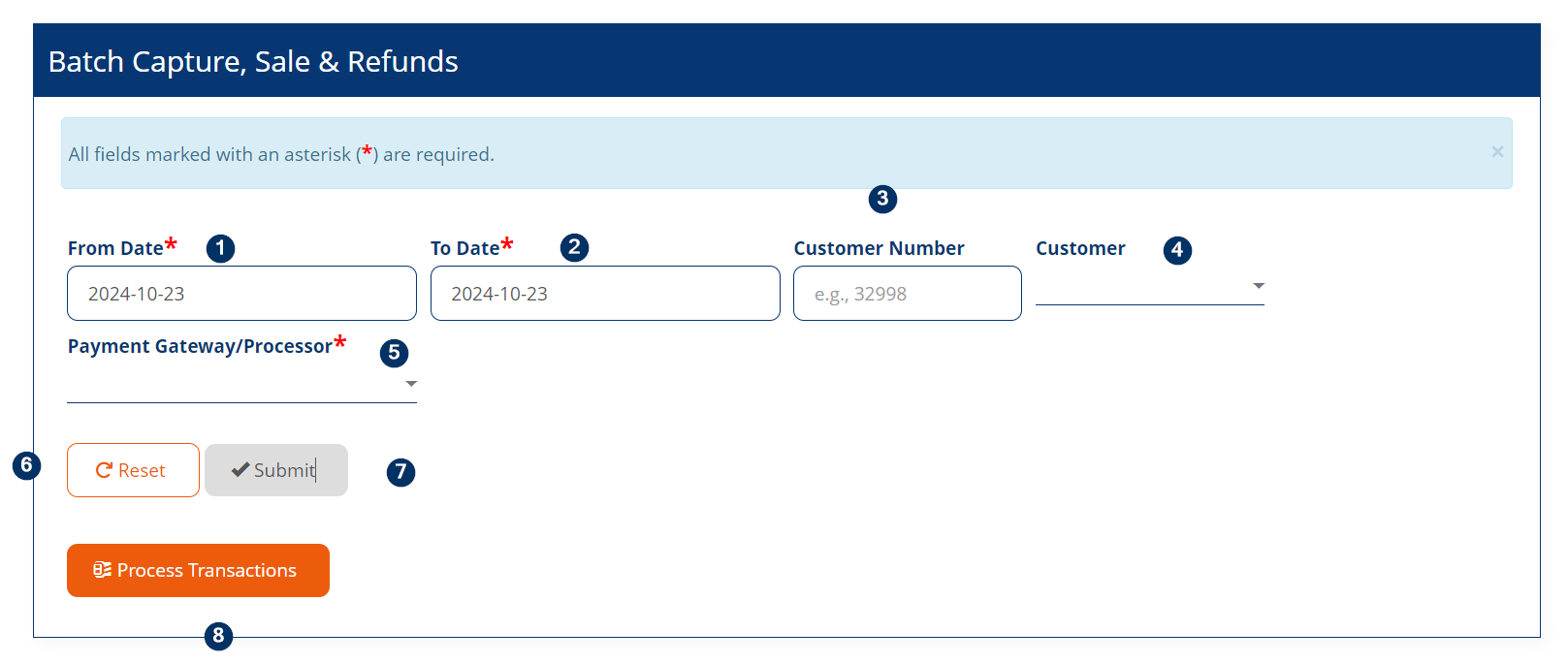1568x664 pixels.
Task: Select callout marker 3 above Customer Number
Action: click(882, 199)
